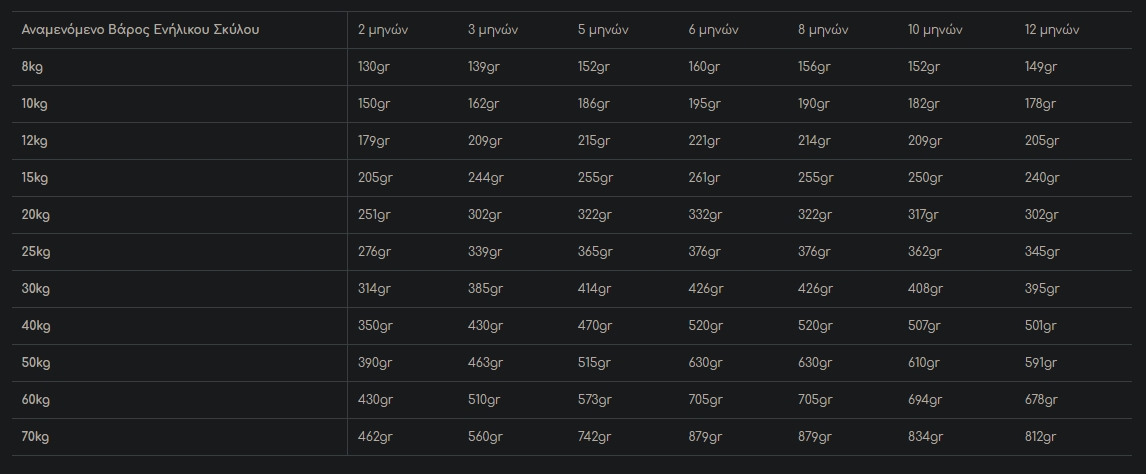Select the 244gr cell in 15kg row
The height and width of the screenshot is (474, 1146).
tap(485, 178)
